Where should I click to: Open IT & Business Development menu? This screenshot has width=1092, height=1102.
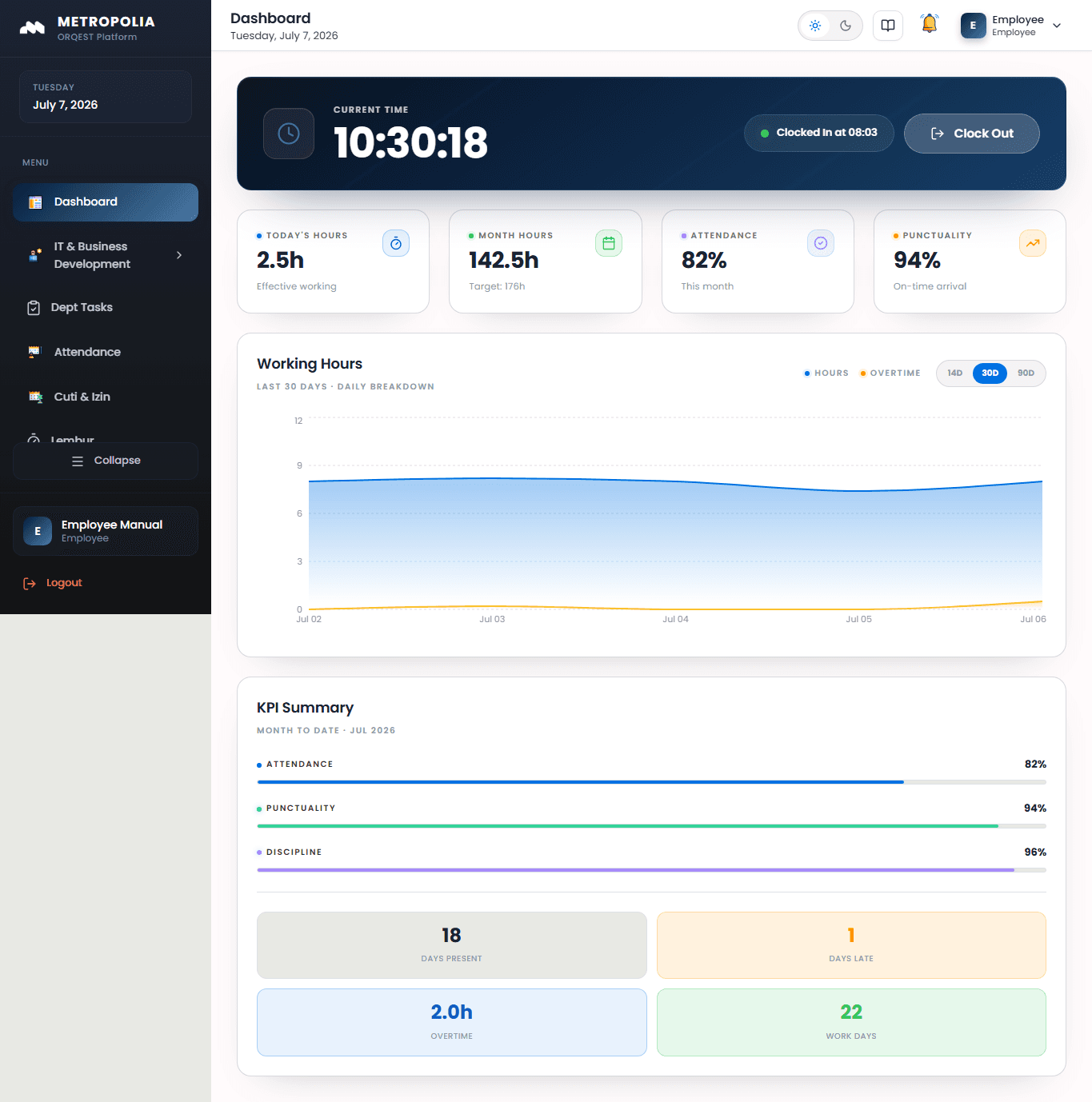tap(106, 255)
